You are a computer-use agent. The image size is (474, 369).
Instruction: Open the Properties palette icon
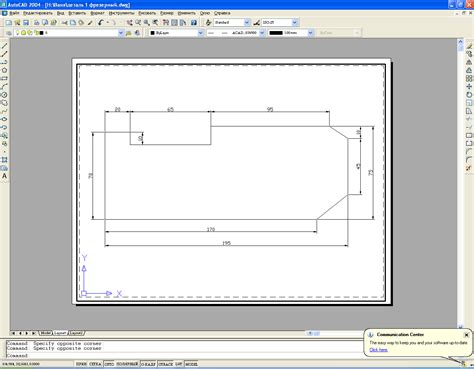166,23
